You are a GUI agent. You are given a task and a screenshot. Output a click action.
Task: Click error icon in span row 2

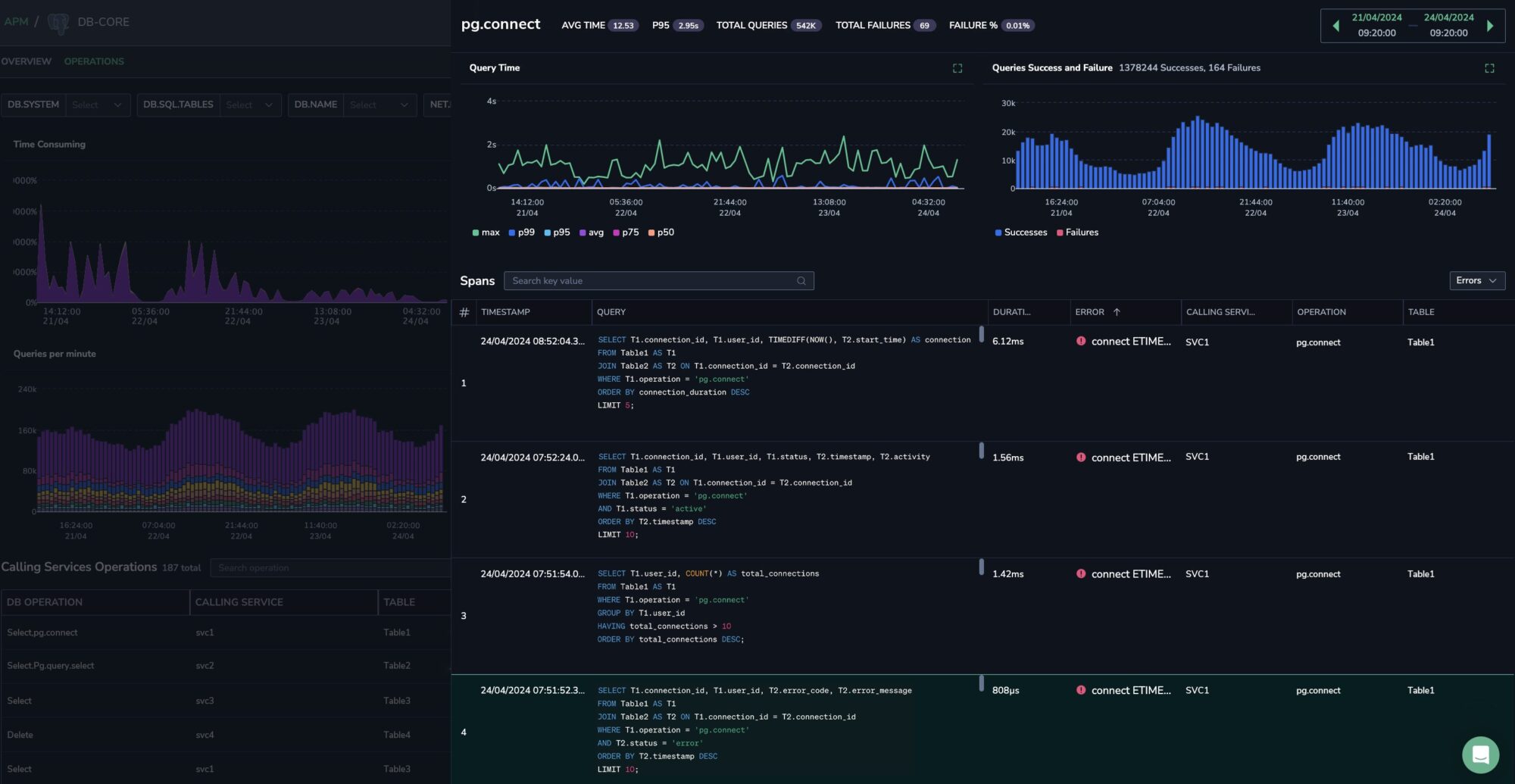pyautogui.click(x=1081, y=458)
